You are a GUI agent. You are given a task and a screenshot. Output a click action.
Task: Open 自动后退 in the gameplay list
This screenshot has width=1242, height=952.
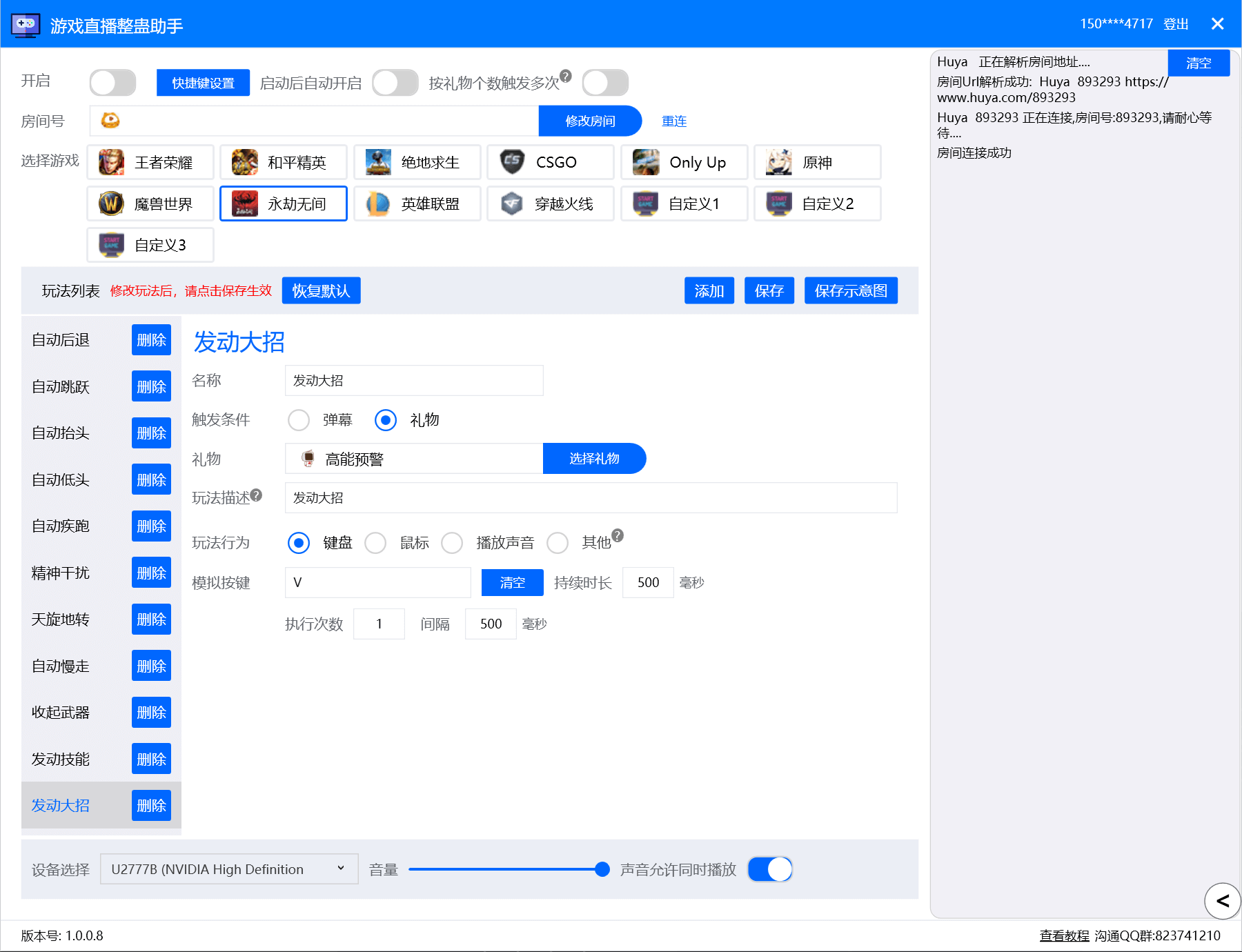61,340
